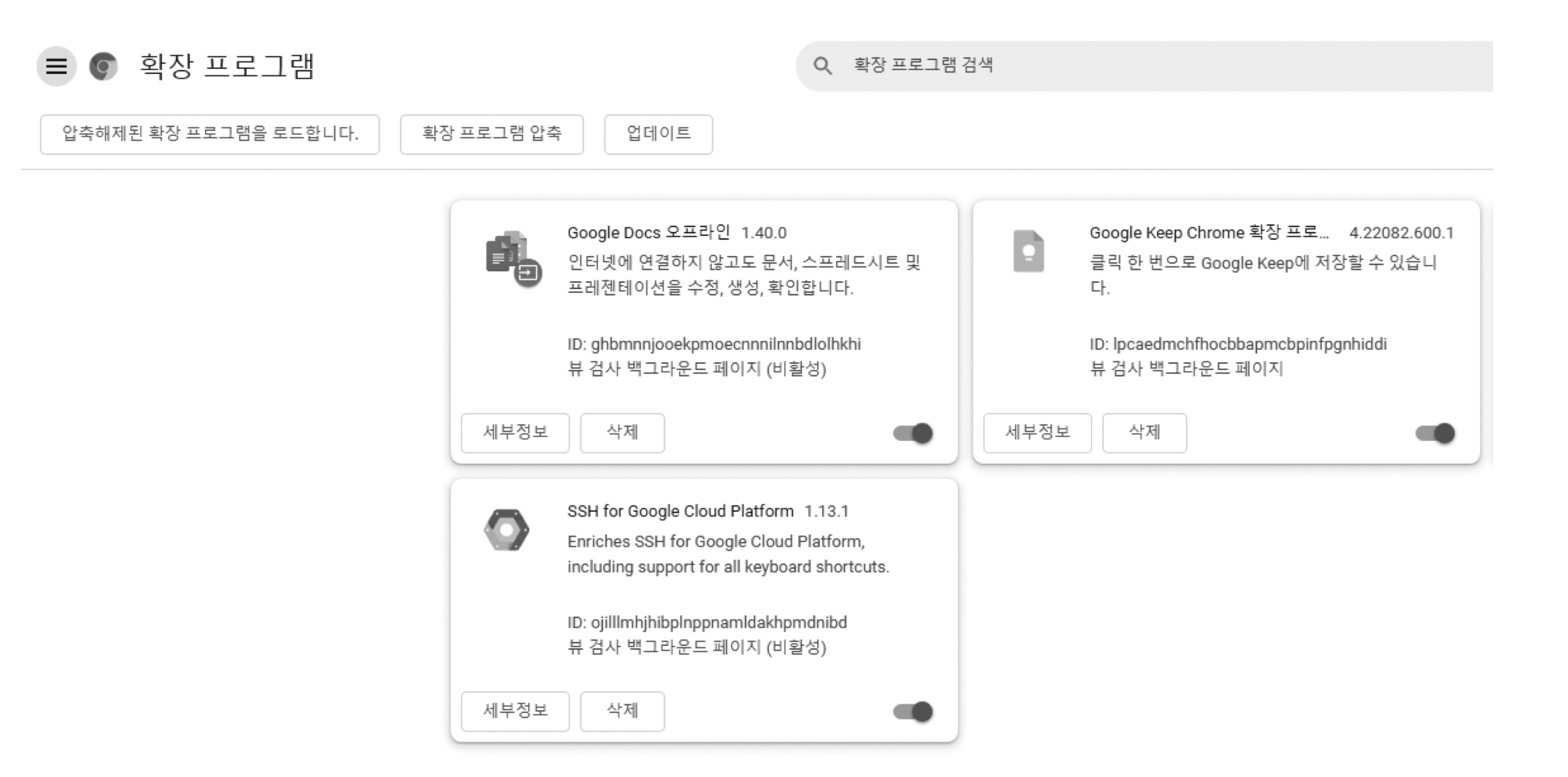Open 세부정보 for Google Keep extension
Screen dimensions: 1568x777
click(1037, 432)
